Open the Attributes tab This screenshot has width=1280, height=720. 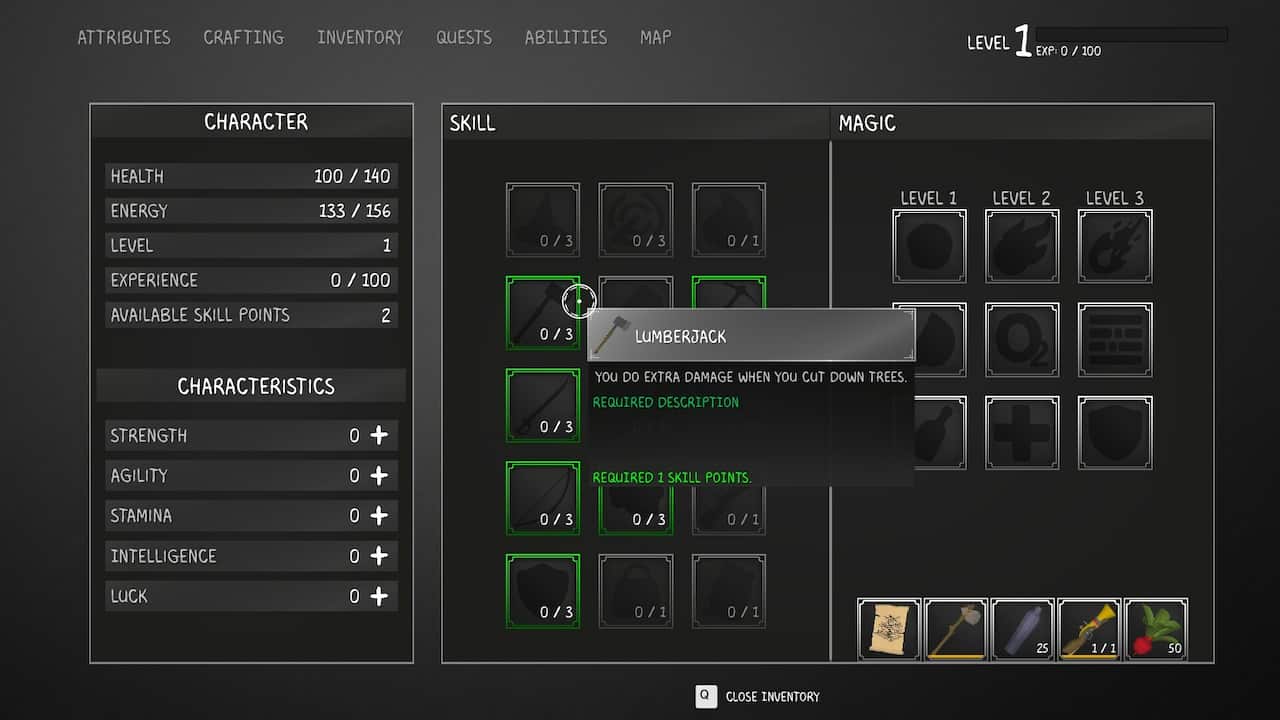point(124,37)
